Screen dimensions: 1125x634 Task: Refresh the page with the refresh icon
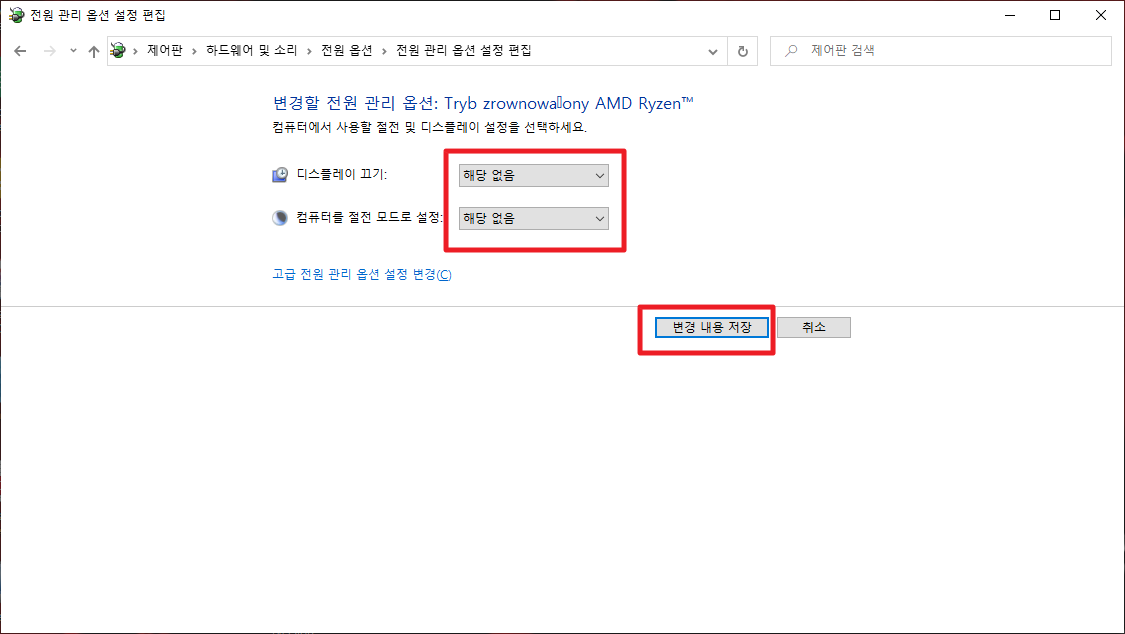click(743, 52)
